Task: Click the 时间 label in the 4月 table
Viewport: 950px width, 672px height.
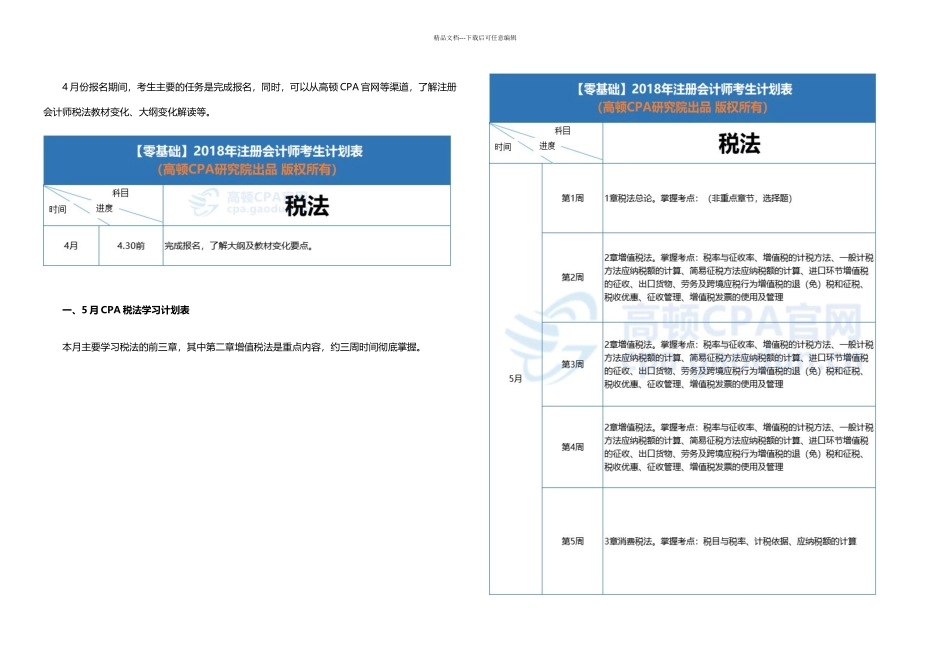Action: coord(58,210)
